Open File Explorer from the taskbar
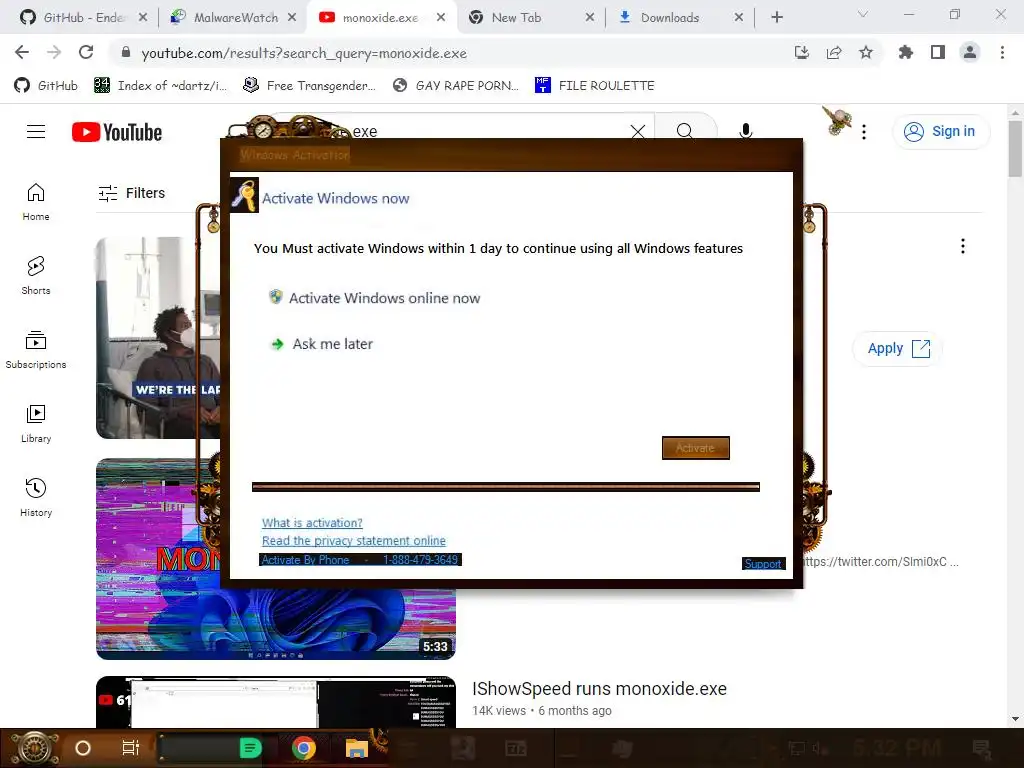Image resolution: width=1024 pixels, height=768 pixels. pyautogui.click(x=357, y=748)
